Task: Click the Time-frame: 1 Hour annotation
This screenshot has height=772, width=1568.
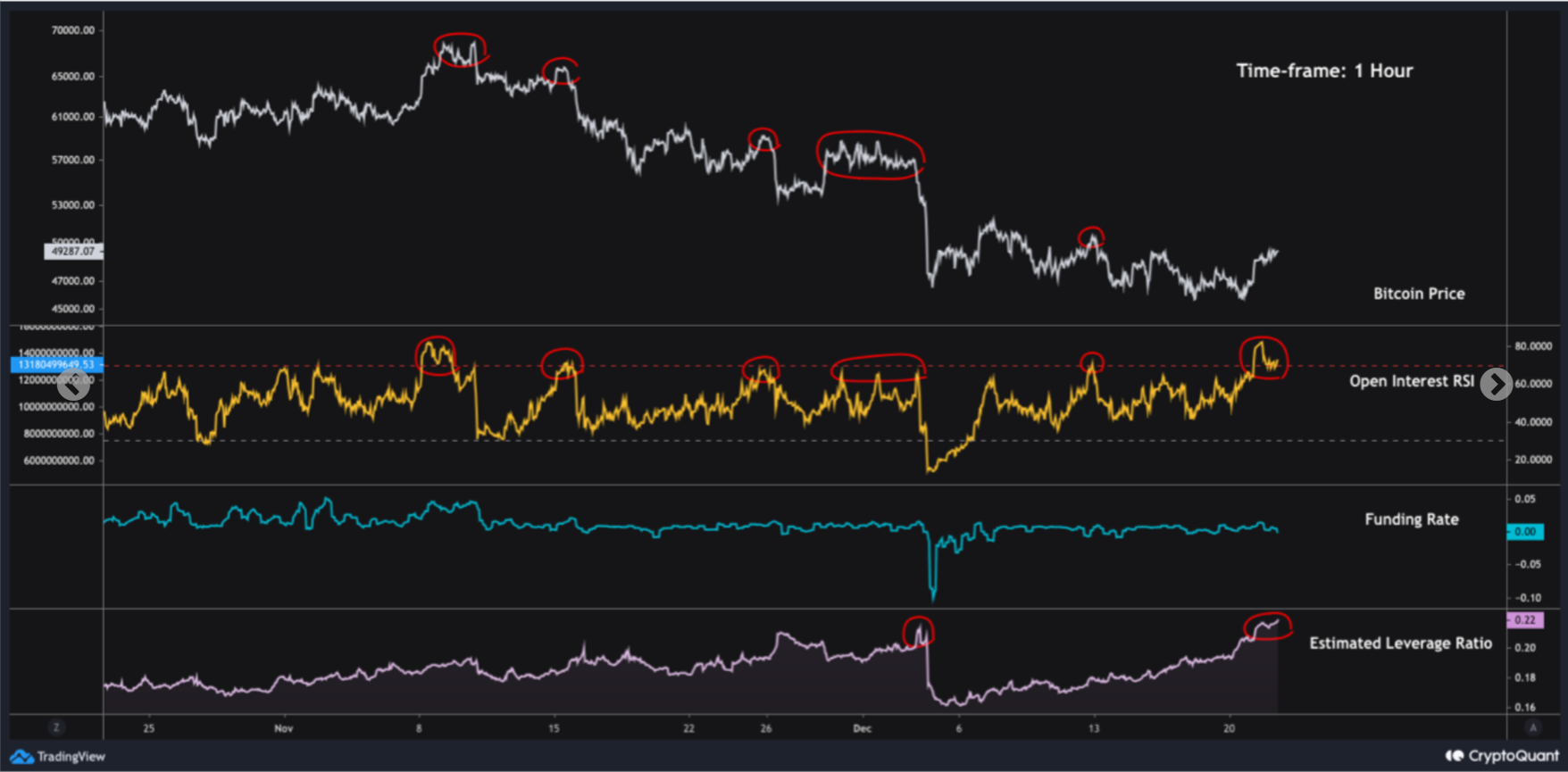Action: pos(1324,71)
